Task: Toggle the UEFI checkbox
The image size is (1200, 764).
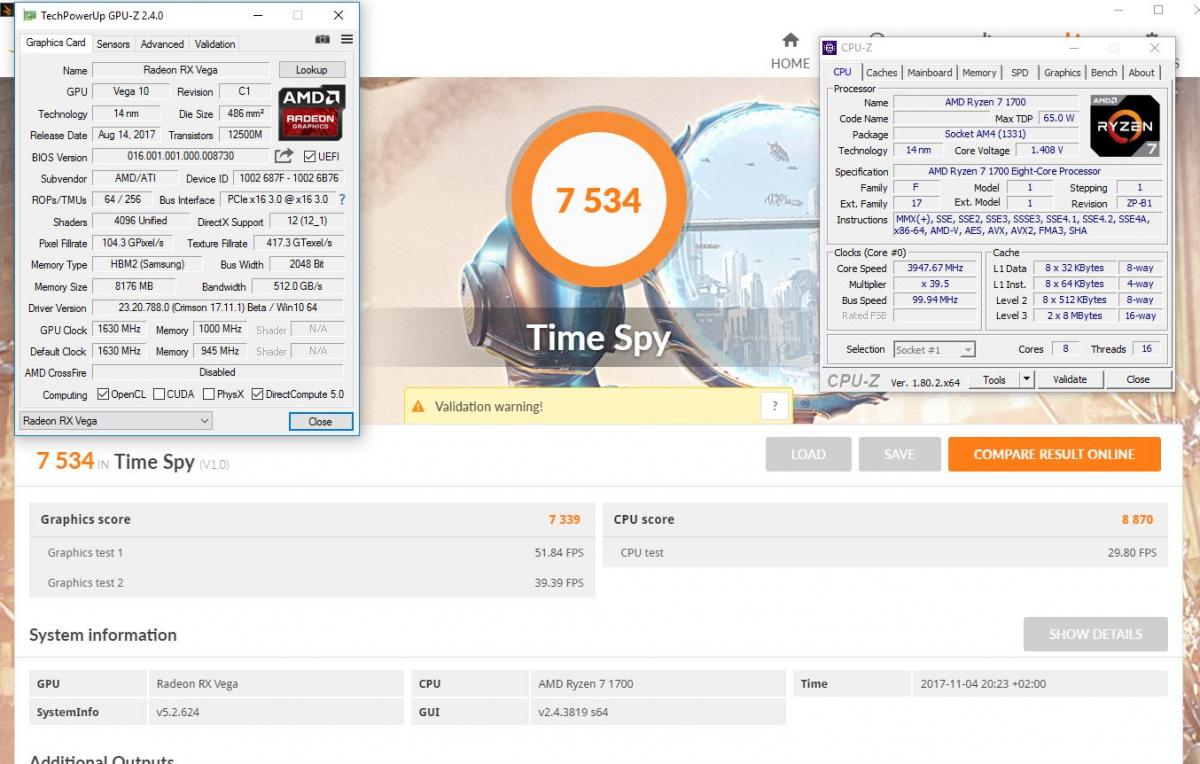Action: click(310, 156)
